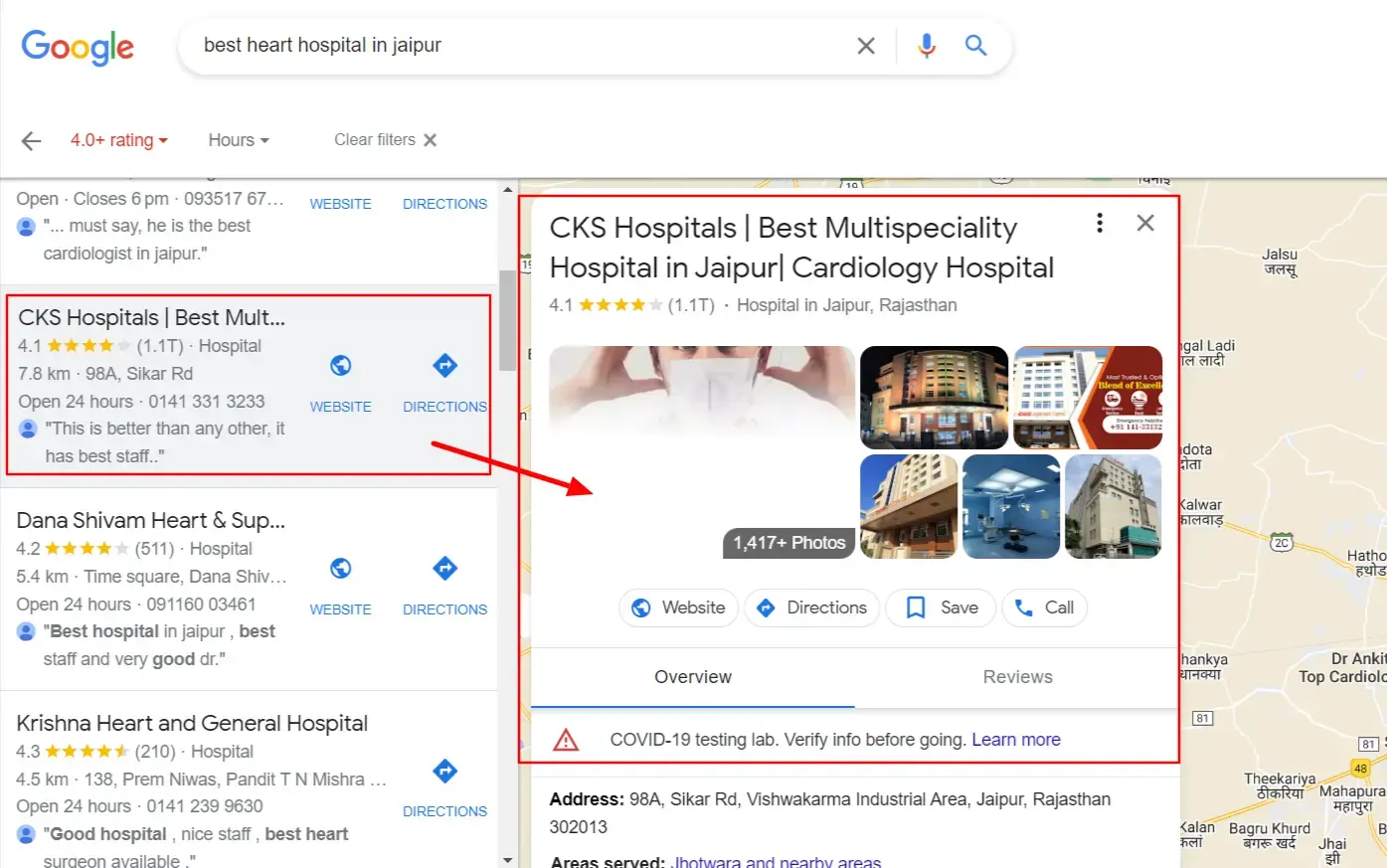Image resolution: width=1387 pixels, height=868 pixels.
Task: Click the scroll-up arrow of results list
Action: point(508,189)
